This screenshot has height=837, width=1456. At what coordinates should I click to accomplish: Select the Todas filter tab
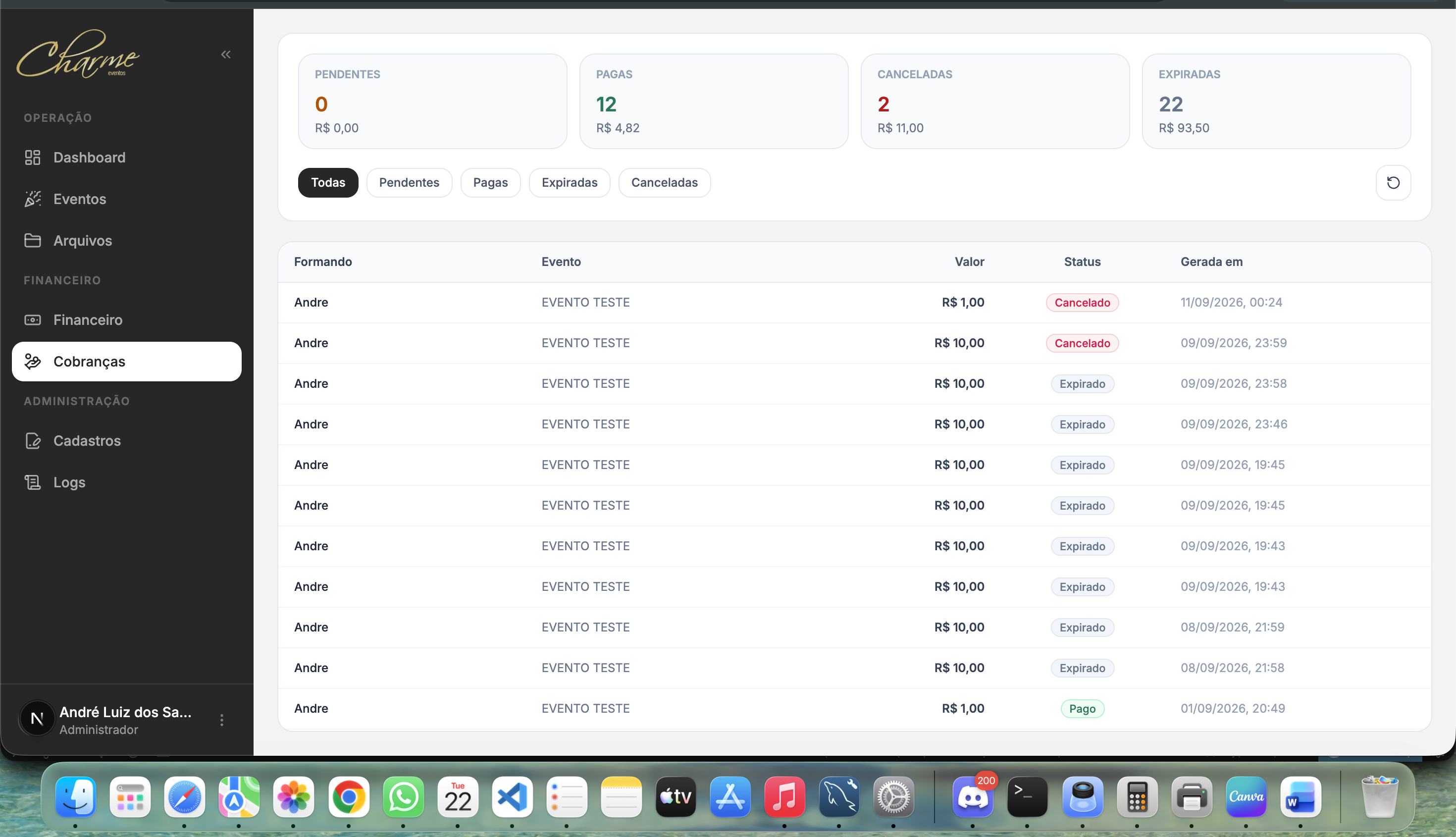pos(328,183)
